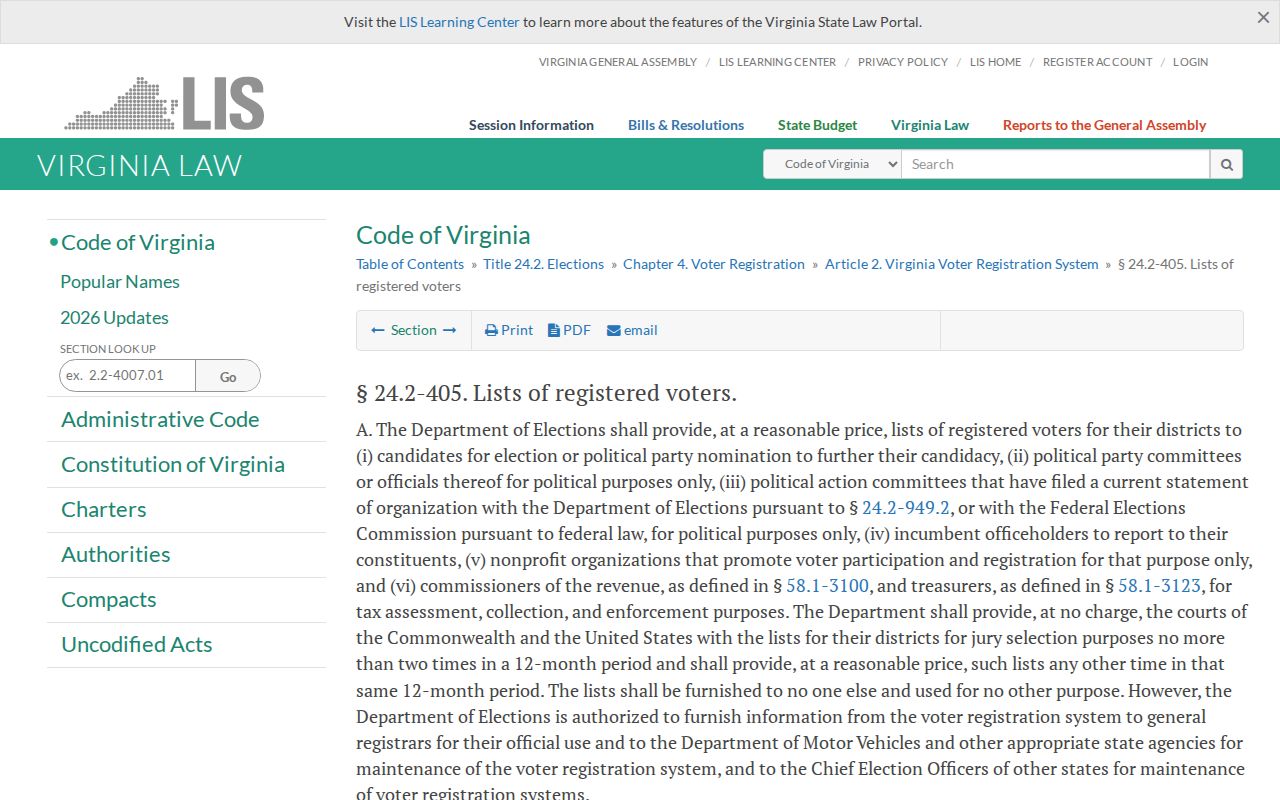Viewport: 1280px width, 800px height.
Task: Open Authorities in sidebar
Action: tap(116, 554)
